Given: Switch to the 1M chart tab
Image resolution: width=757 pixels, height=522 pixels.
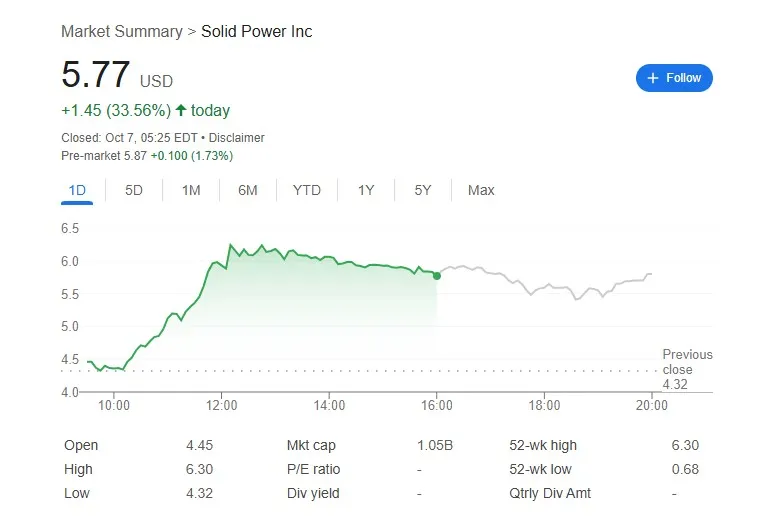Looking at the screenshot, I should (x=191, y=190).
